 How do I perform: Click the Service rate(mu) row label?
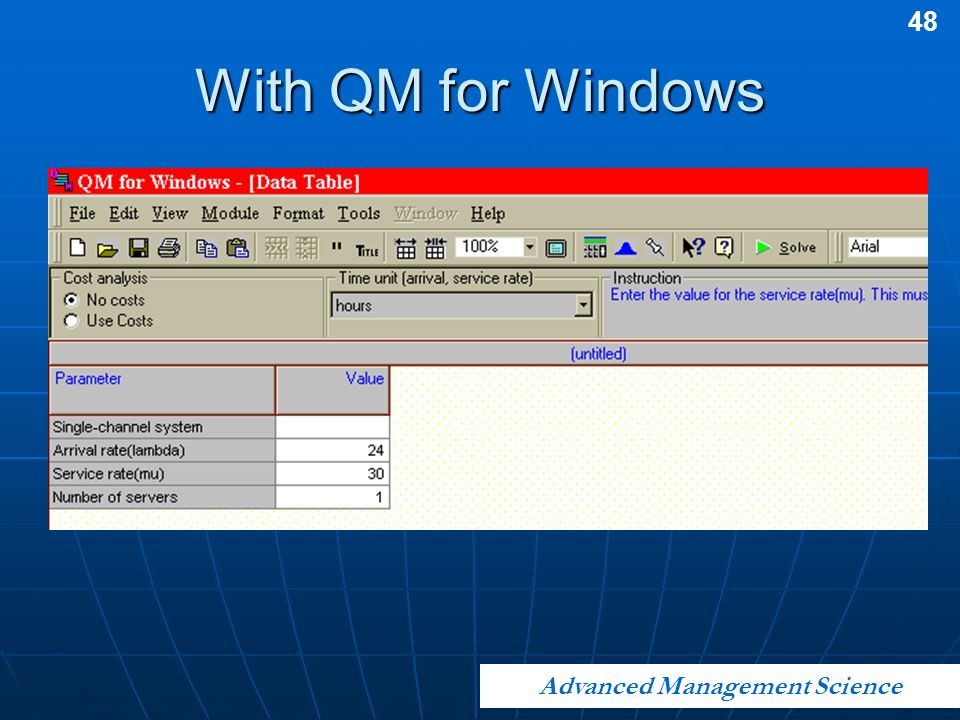click(x=162, y=474)
